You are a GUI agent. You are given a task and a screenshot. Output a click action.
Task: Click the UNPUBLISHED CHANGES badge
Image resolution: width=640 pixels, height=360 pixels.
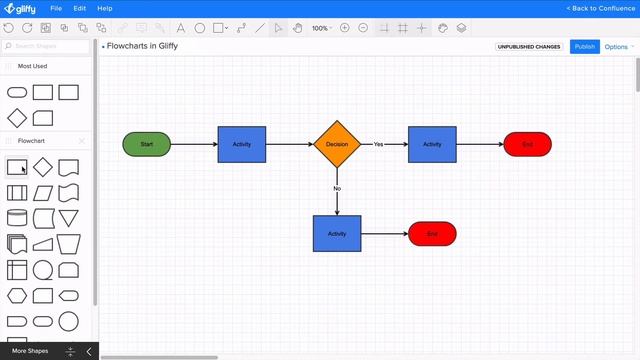pyautogui.click(x=529, y=47)
